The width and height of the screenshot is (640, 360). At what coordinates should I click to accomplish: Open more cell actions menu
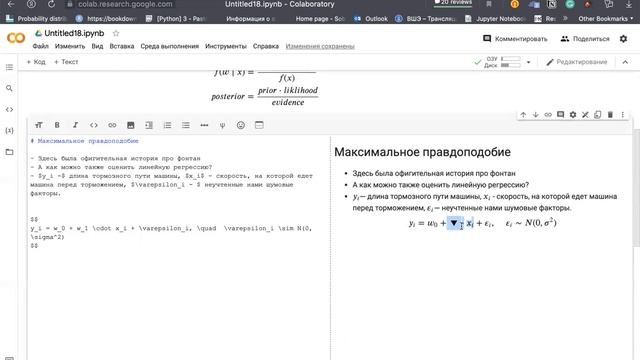tap(623, 115)
